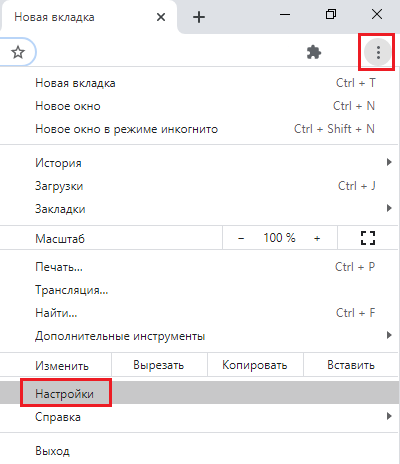Choose Выход at the menu bottom

click(x=199, y=451)
